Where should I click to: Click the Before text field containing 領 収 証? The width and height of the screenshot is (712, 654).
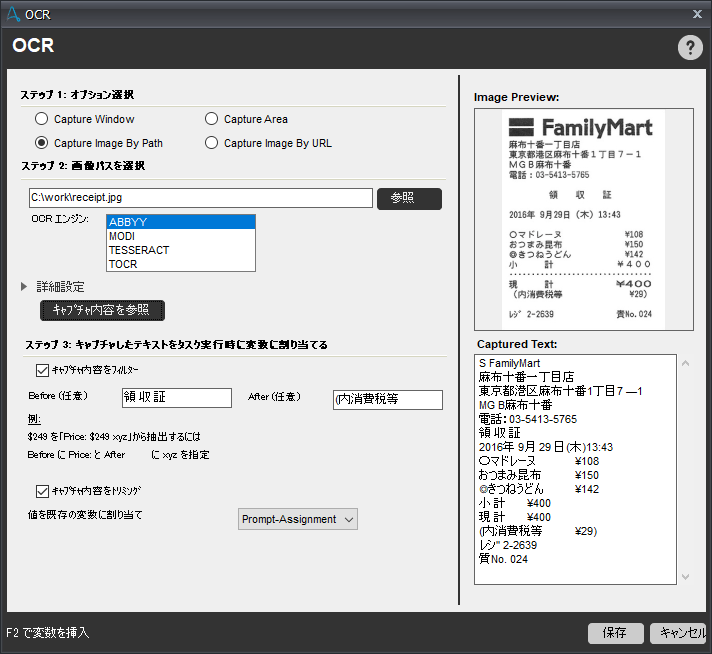(176, 398)
